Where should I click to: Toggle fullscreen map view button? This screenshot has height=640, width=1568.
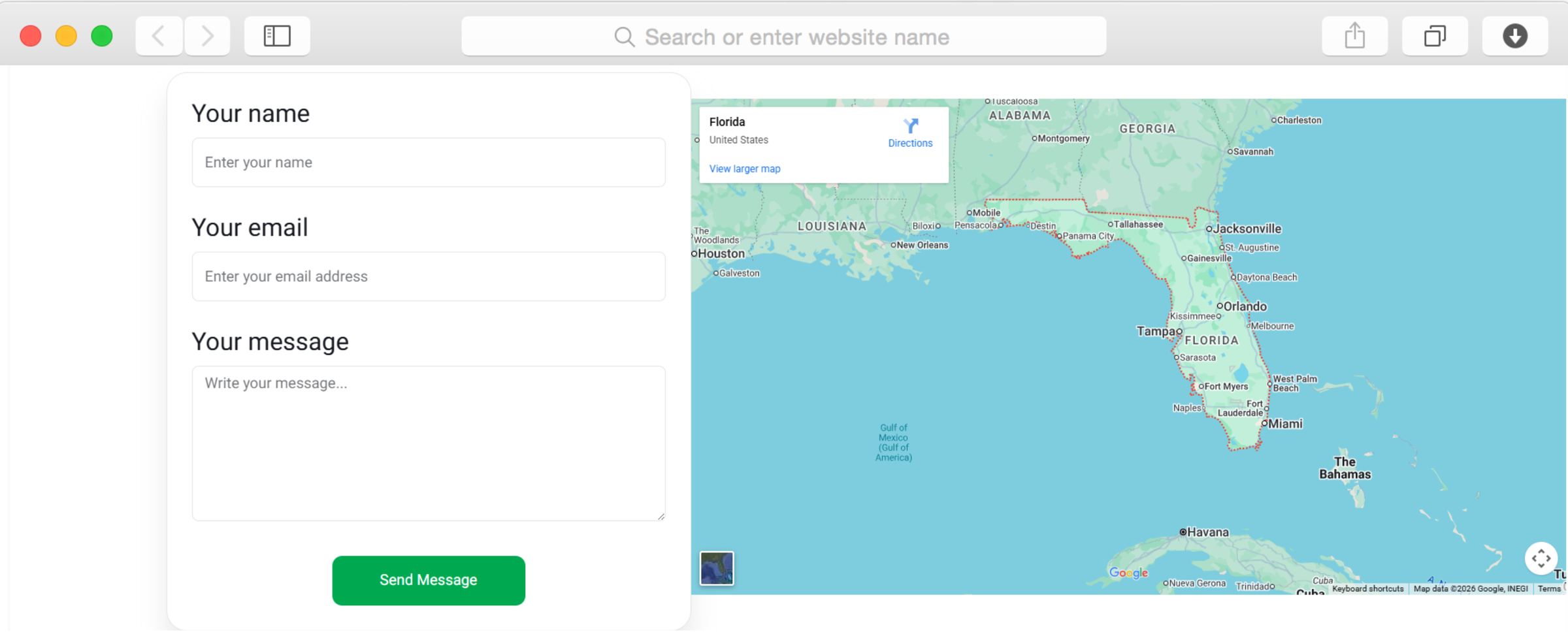point(1541,558)
